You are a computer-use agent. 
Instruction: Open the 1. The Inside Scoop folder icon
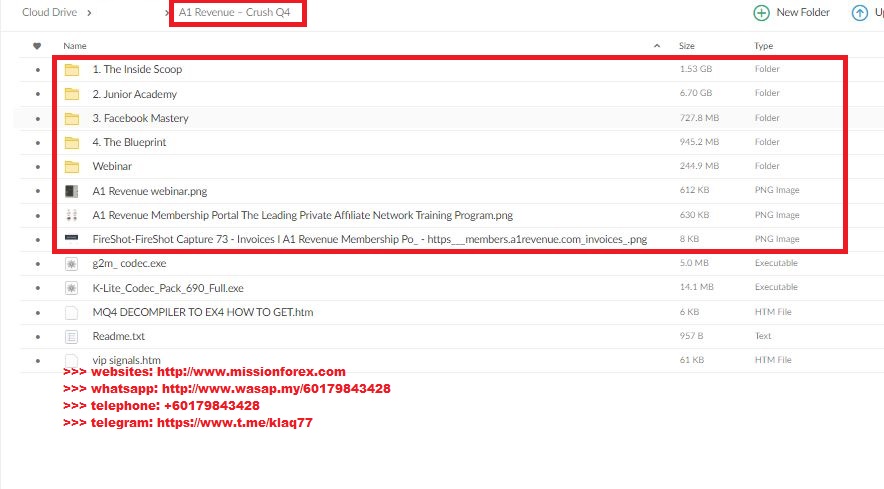72,70
